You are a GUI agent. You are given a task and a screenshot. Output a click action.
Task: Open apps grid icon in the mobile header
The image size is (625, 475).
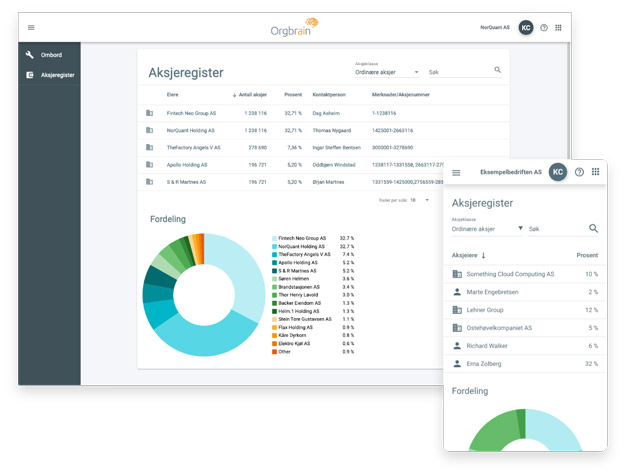click(595, 173)
